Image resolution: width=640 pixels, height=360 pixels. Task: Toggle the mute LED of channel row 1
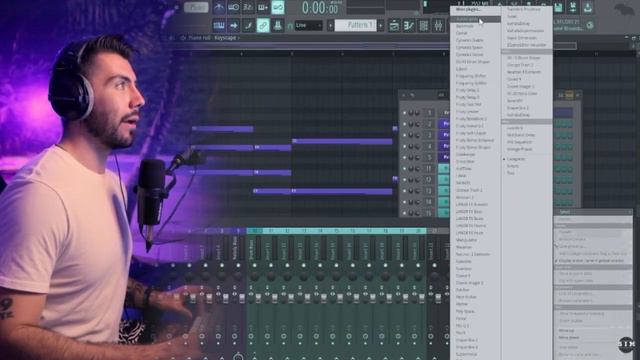tap(404, 113)
